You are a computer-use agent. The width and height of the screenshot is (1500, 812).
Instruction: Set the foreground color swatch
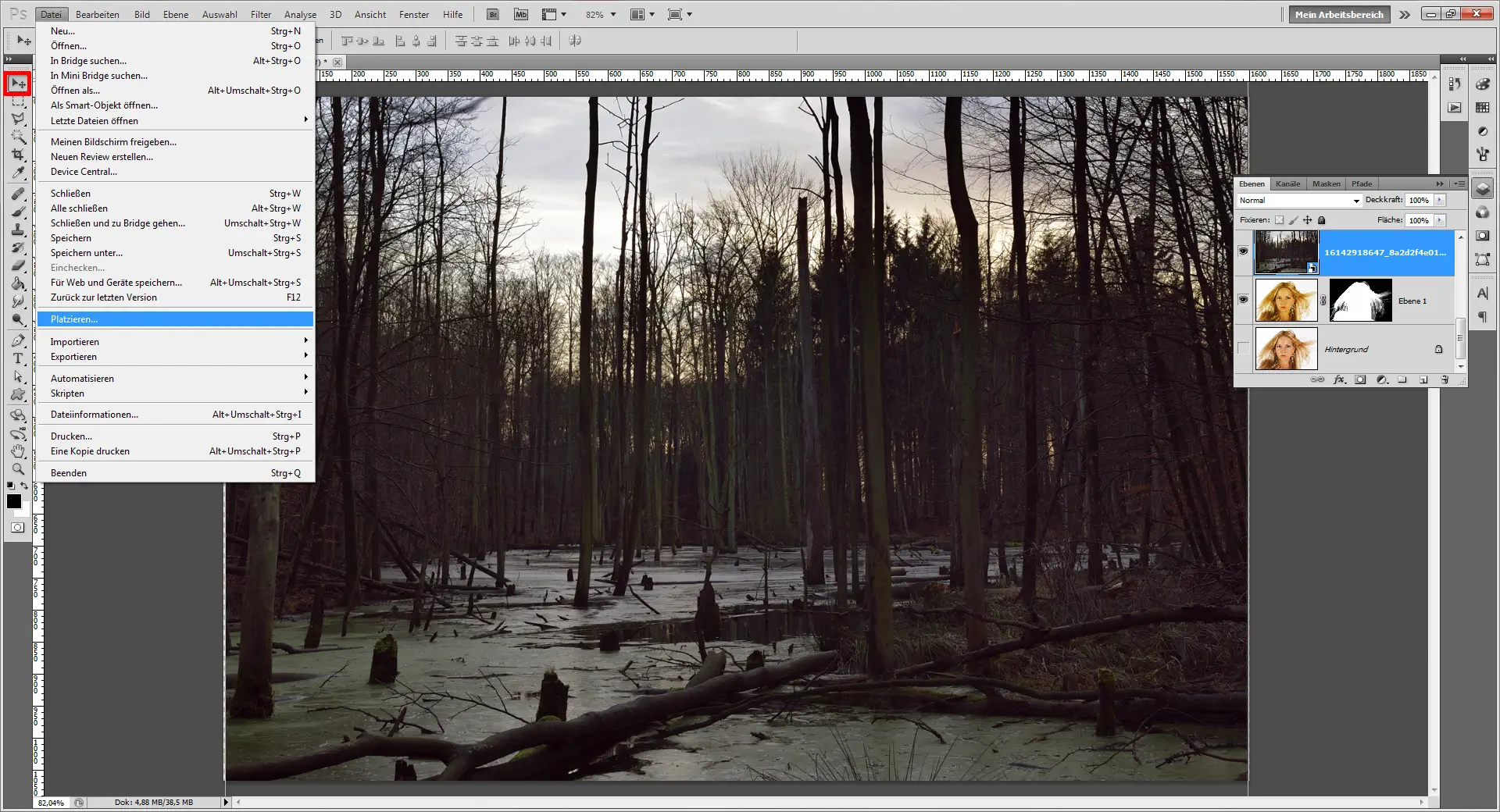[x=14, y=502]
